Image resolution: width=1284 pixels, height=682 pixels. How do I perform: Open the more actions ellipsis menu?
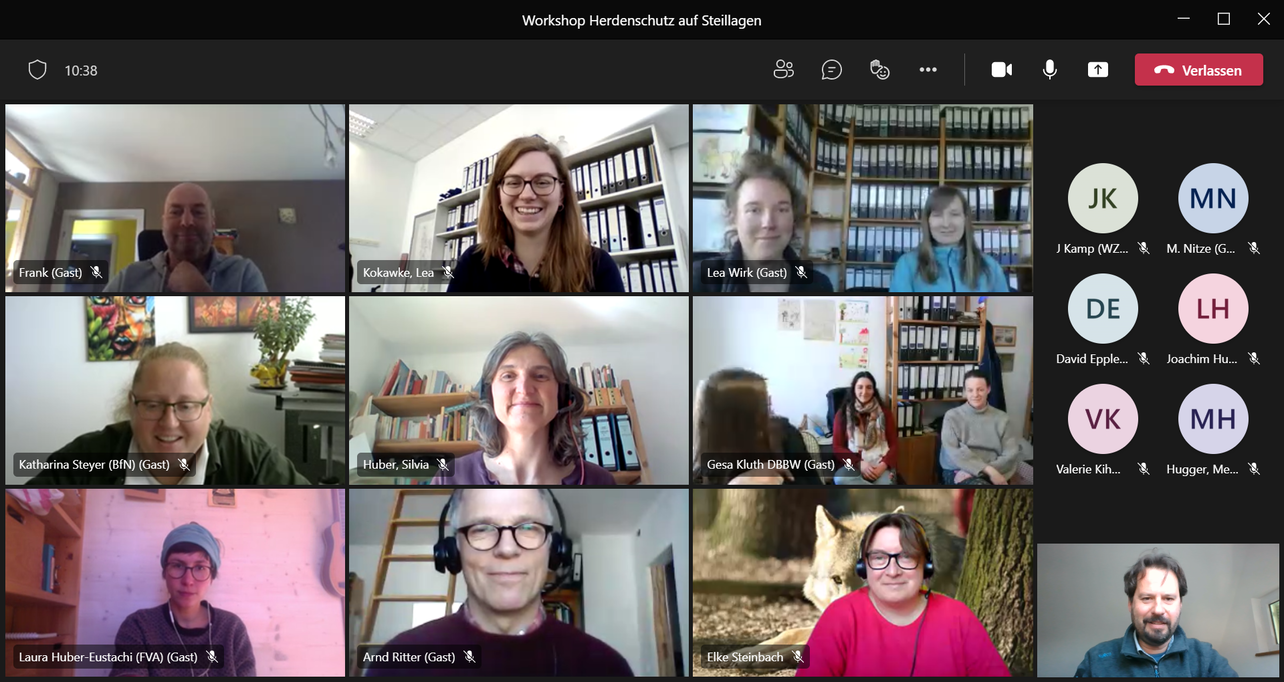[928, 70]
